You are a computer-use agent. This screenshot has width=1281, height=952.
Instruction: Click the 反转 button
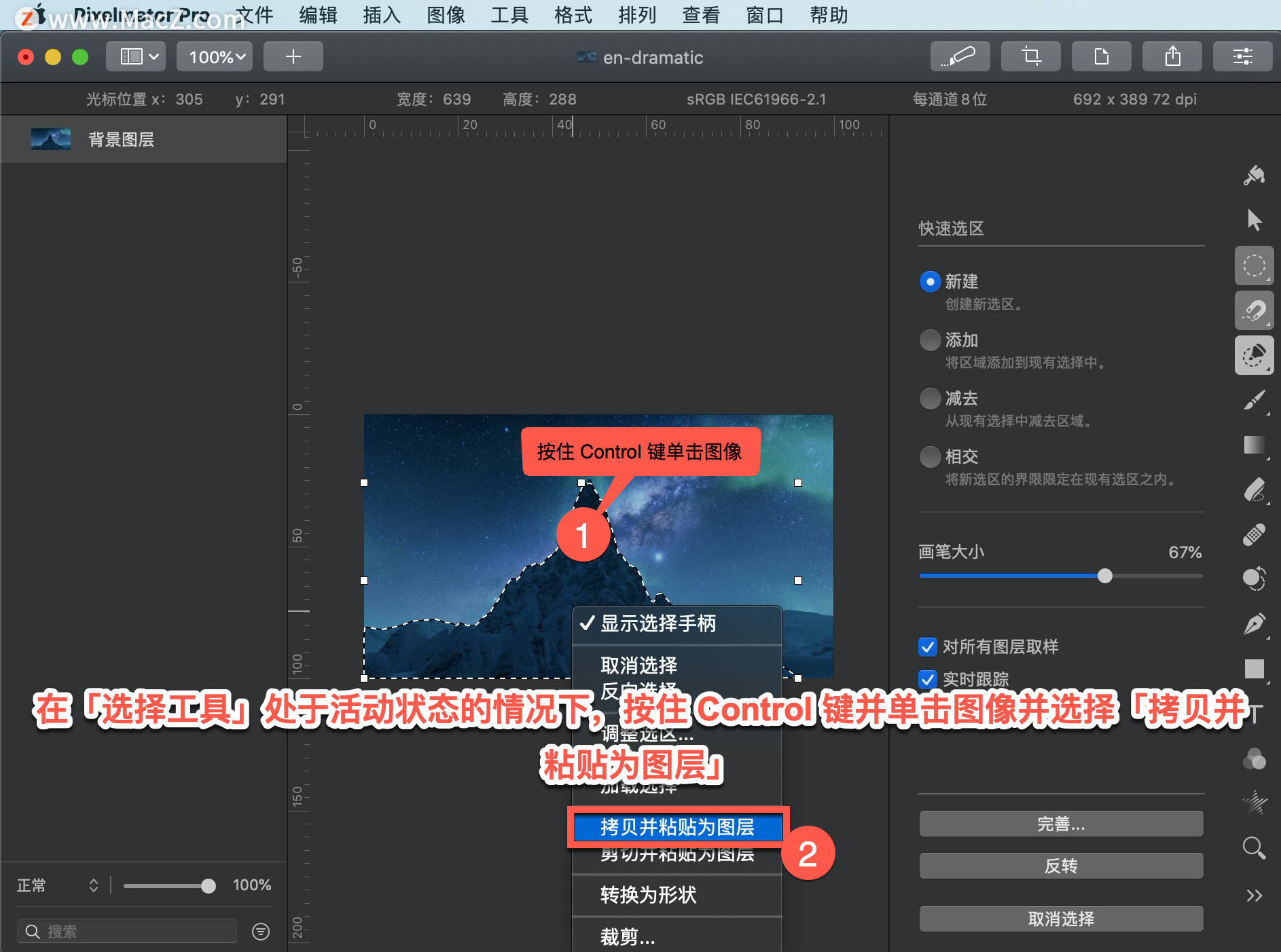pos(1062,865)
